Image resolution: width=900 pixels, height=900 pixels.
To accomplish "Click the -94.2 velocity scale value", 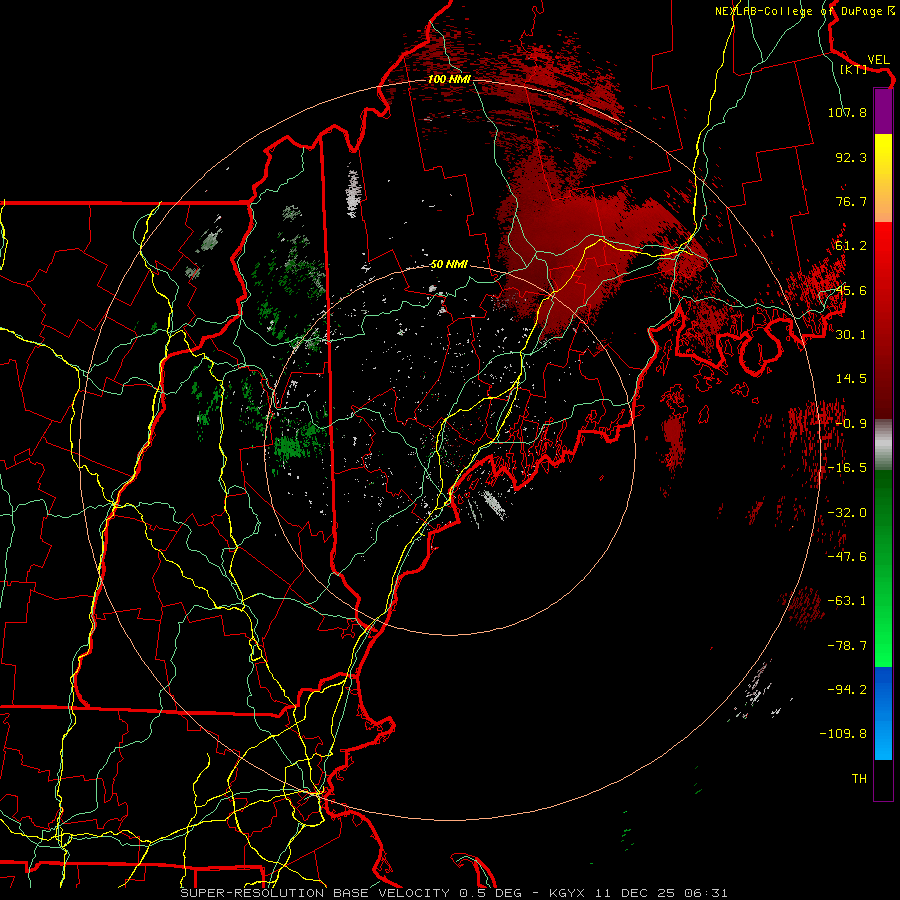I will [847, 690].
